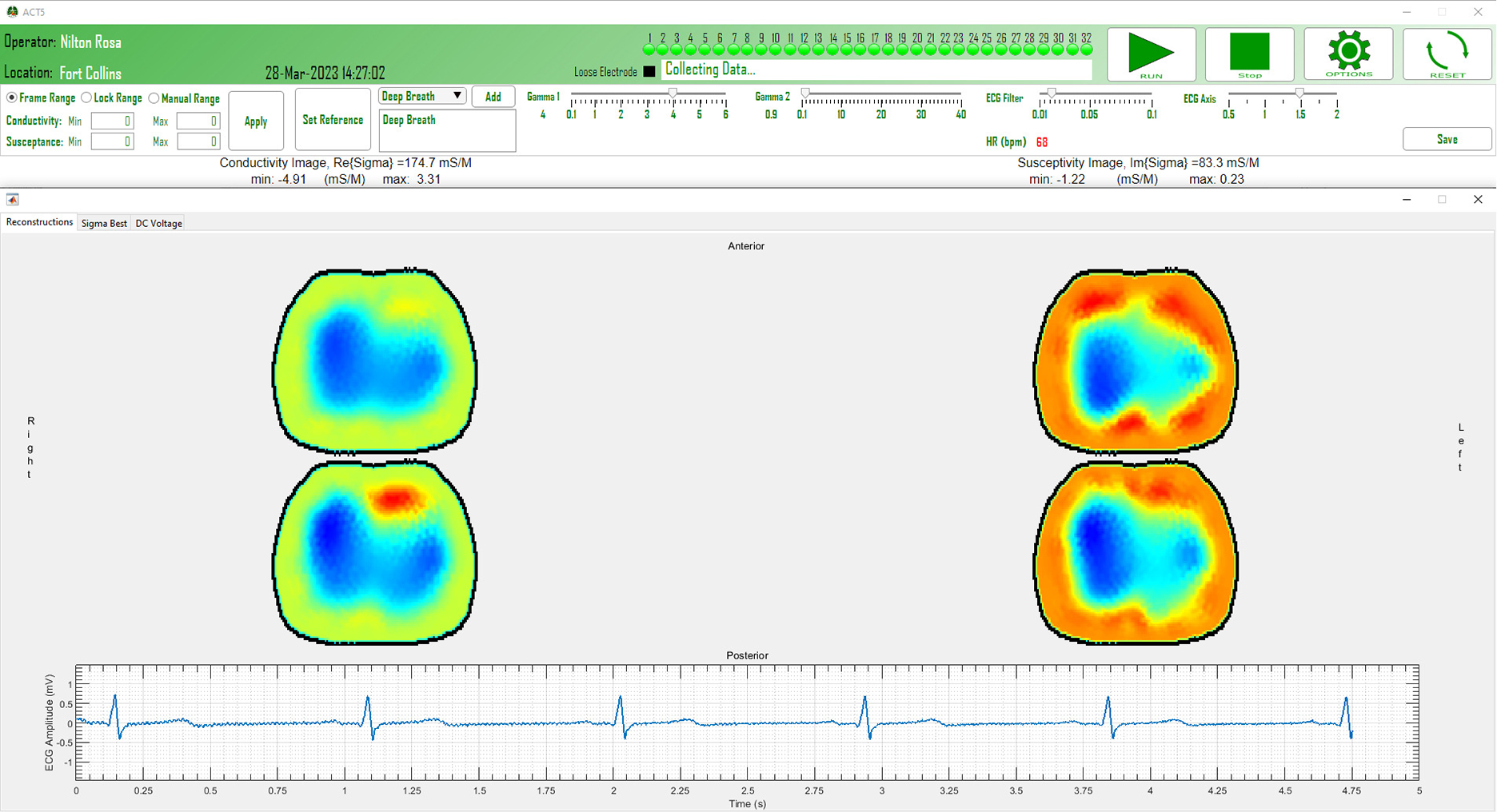Select the Manual Range radio button
This screenshot has height=812, width=1497.
pyautogui.click(x=154, y=98)
